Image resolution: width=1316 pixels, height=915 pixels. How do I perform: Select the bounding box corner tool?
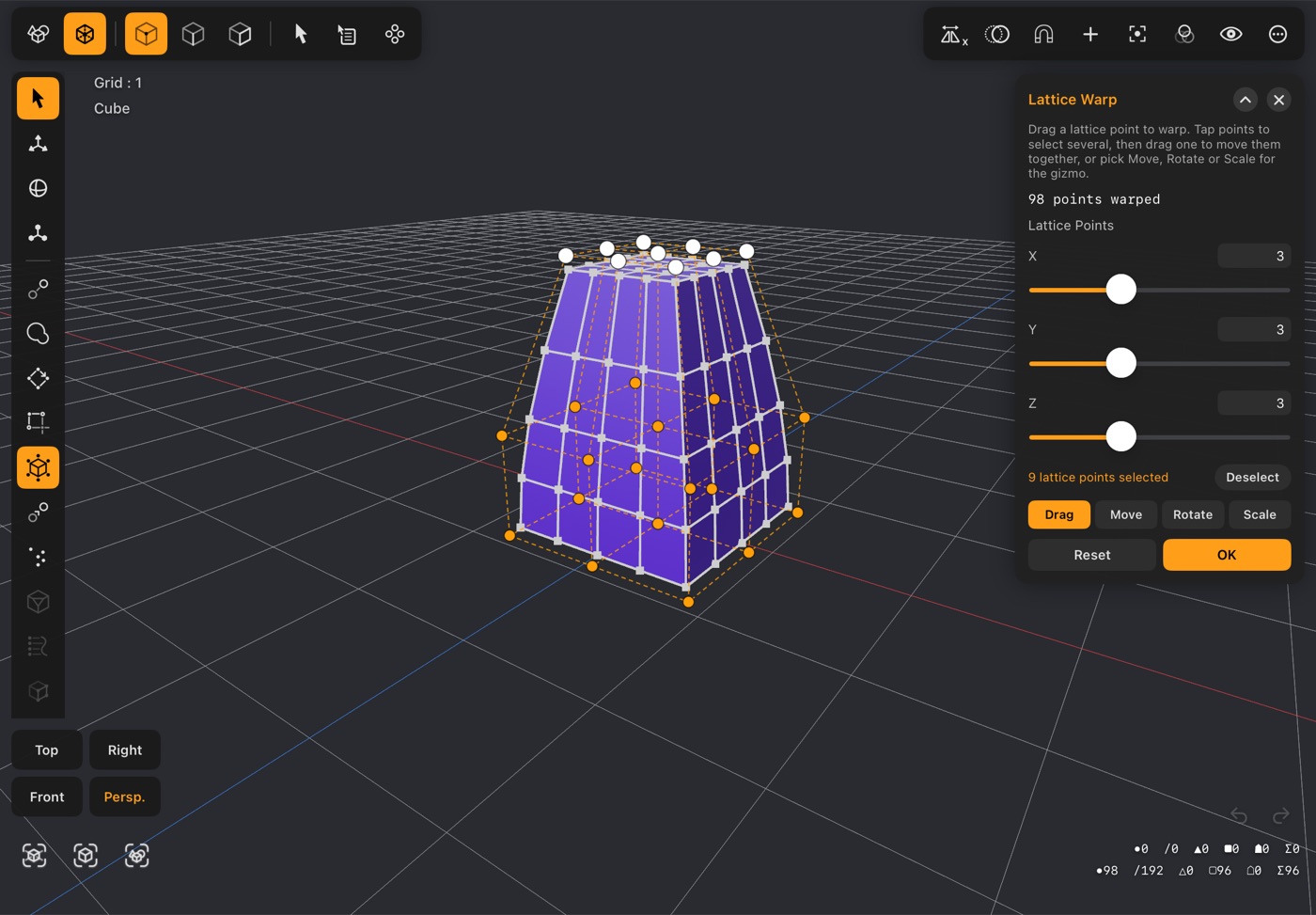38,422
